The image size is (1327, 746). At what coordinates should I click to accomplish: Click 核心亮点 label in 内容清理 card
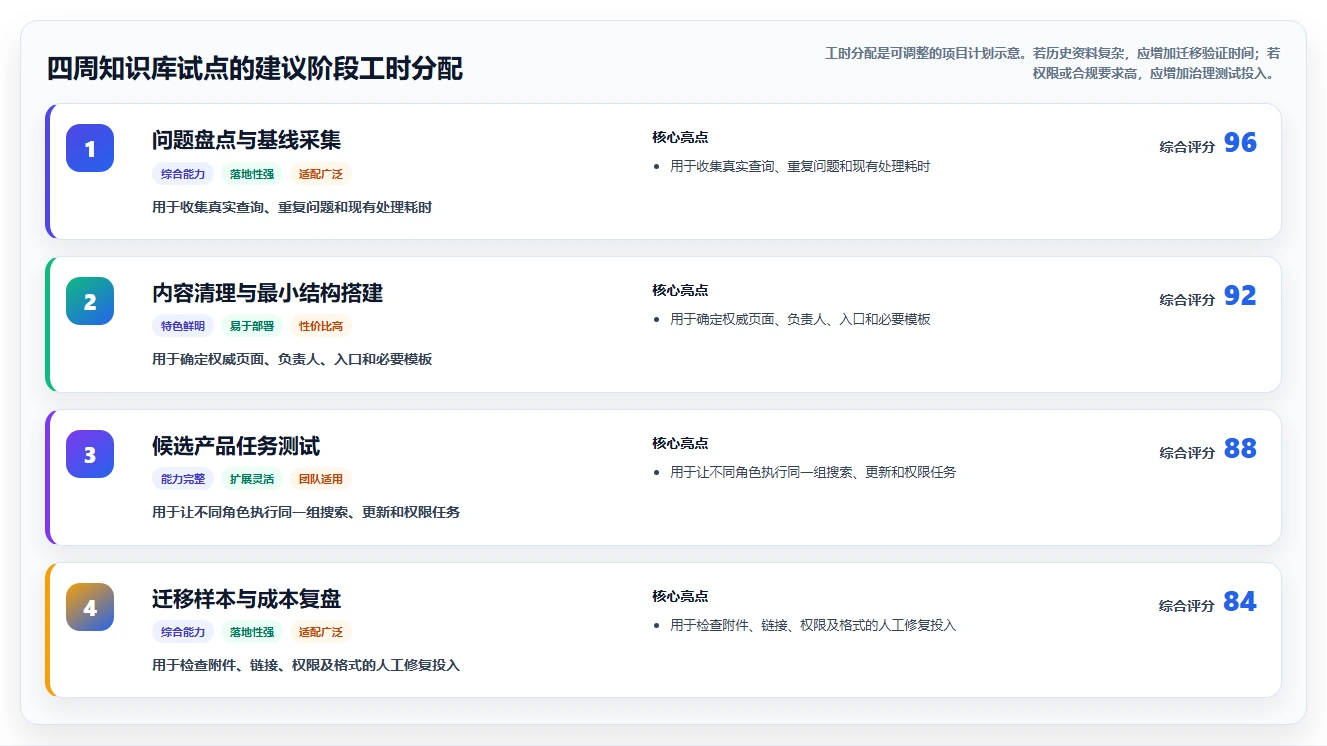680,290
